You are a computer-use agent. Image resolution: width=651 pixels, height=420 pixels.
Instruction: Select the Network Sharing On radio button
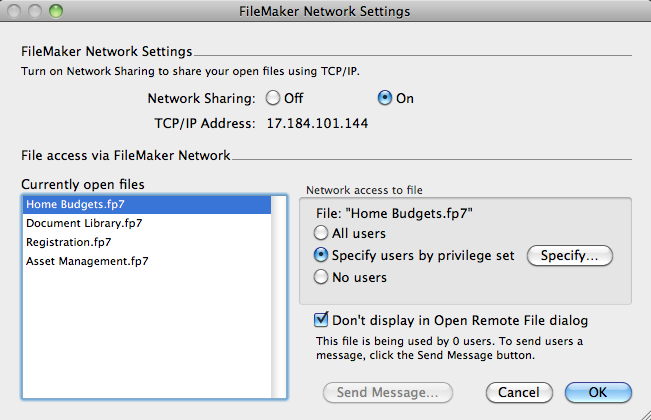tap(384, 98)
